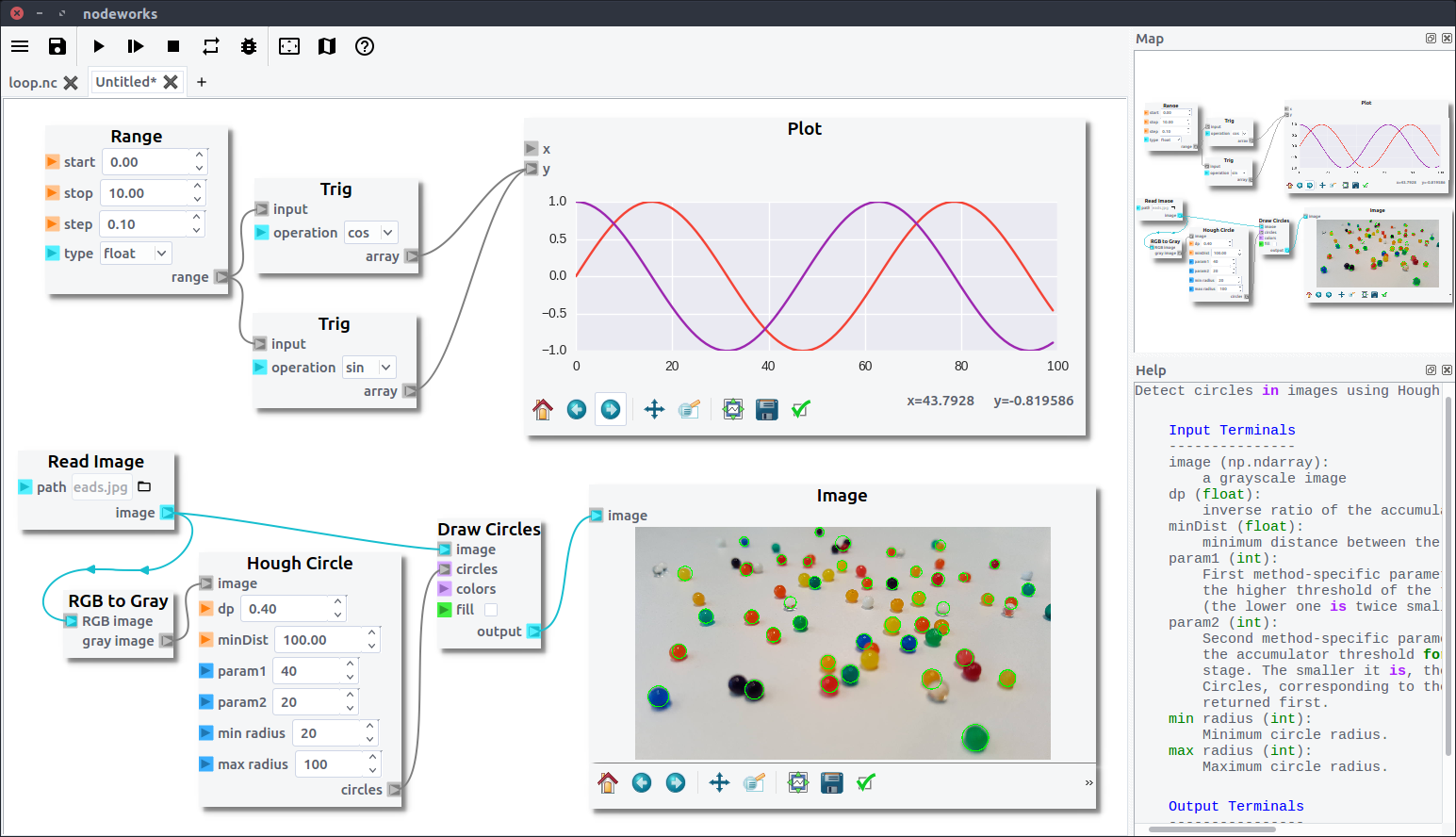Toggle the fill checkbox in Draw Circles

tap(491, 610)
